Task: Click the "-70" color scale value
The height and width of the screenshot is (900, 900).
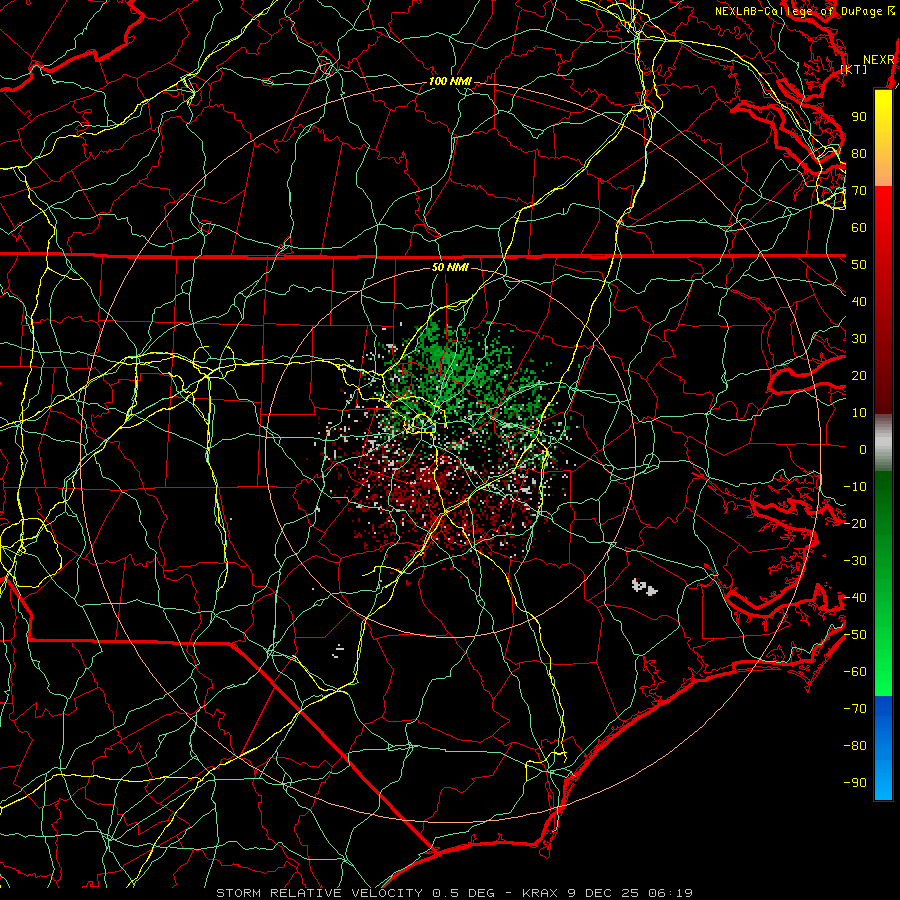Action: tap(855, 709)
